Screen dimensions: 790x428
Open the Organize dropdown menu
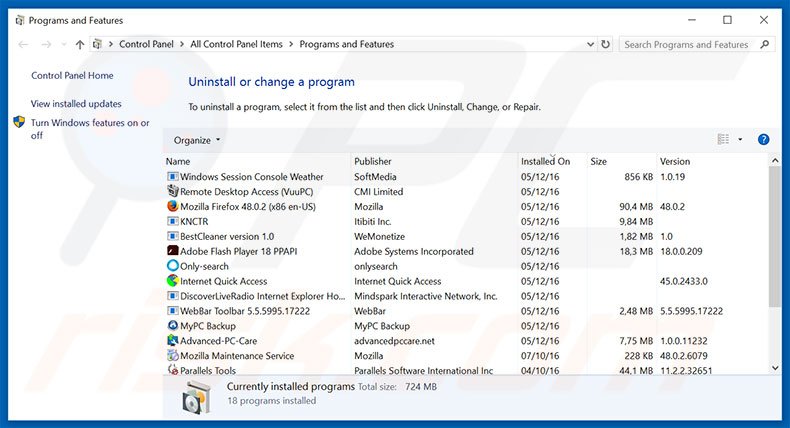pos(196,140)
